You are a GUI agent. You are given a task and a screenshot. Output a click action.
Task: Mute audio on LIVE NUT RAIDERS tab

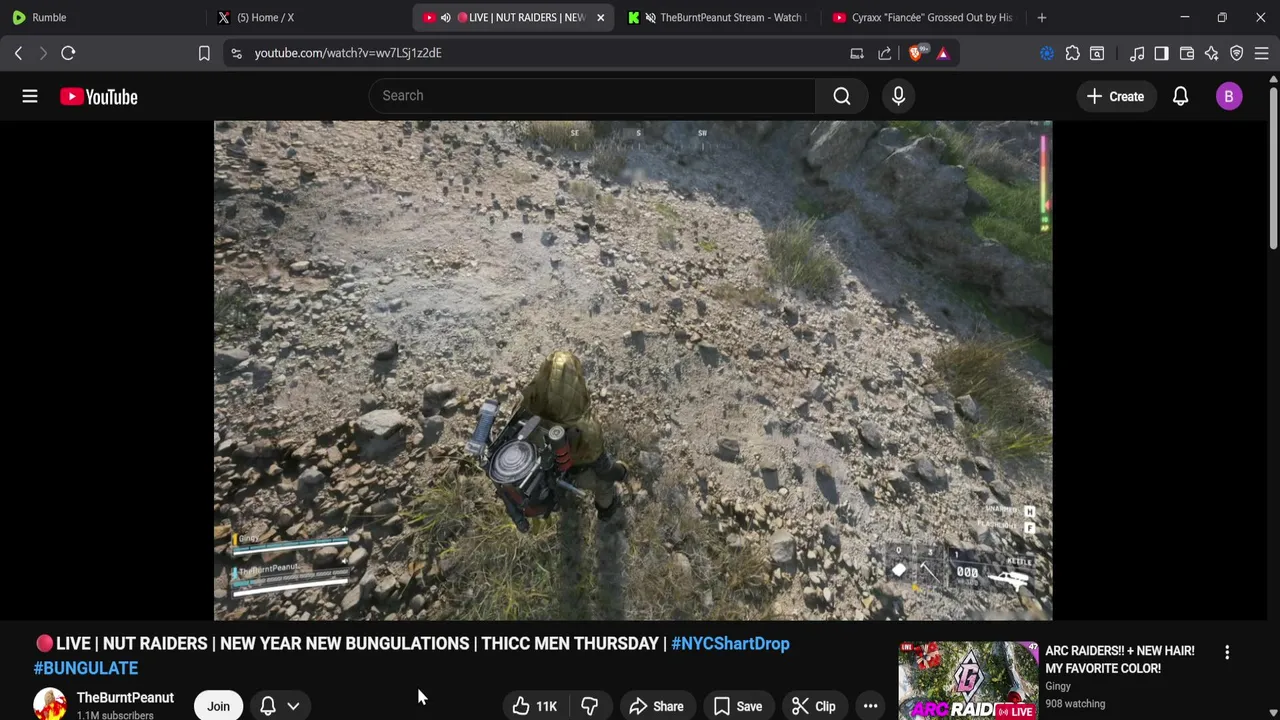click(446, 17)
